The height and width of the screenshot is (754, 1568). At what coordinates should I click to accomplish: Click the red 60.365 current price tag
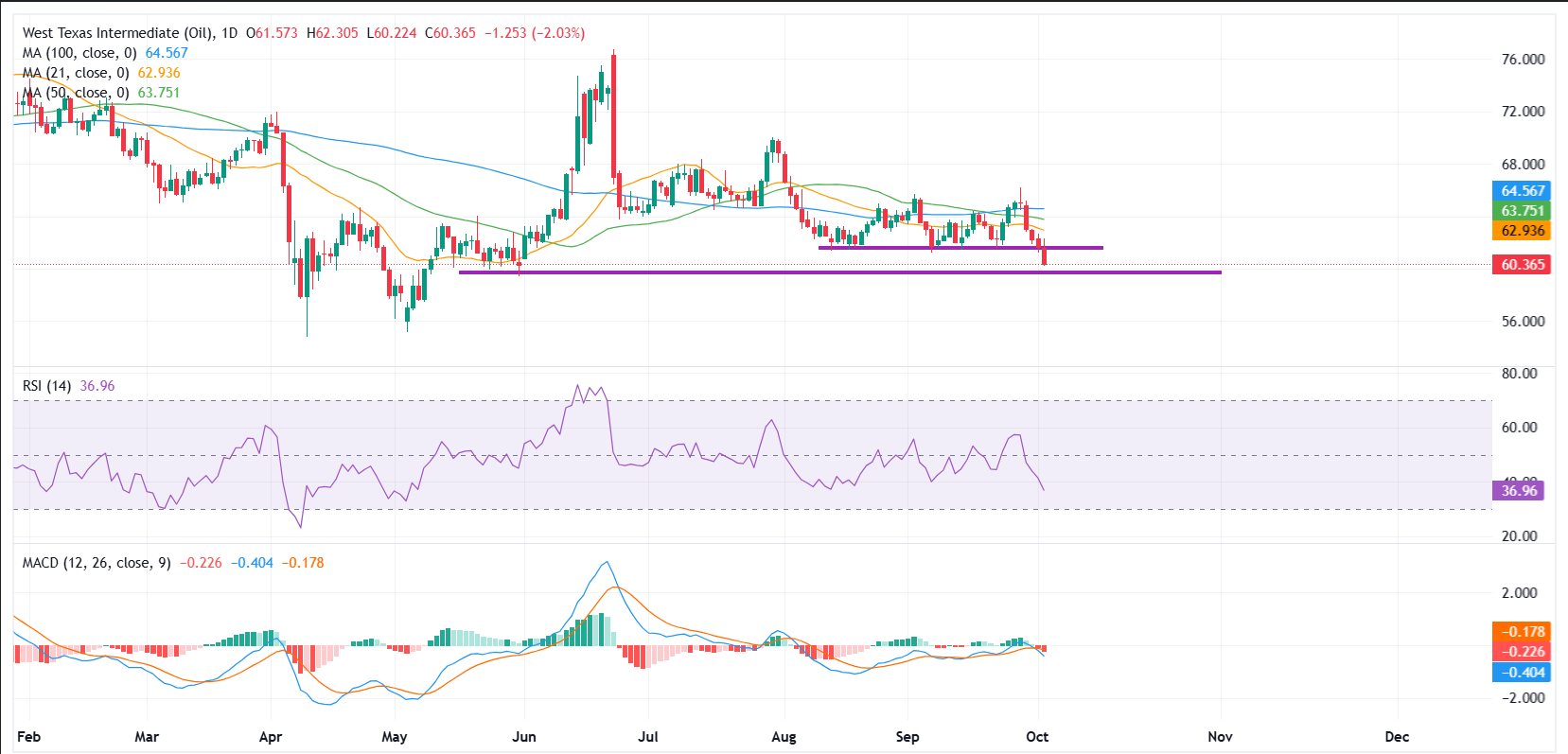pyautogui.click(x=1522, y=265)
